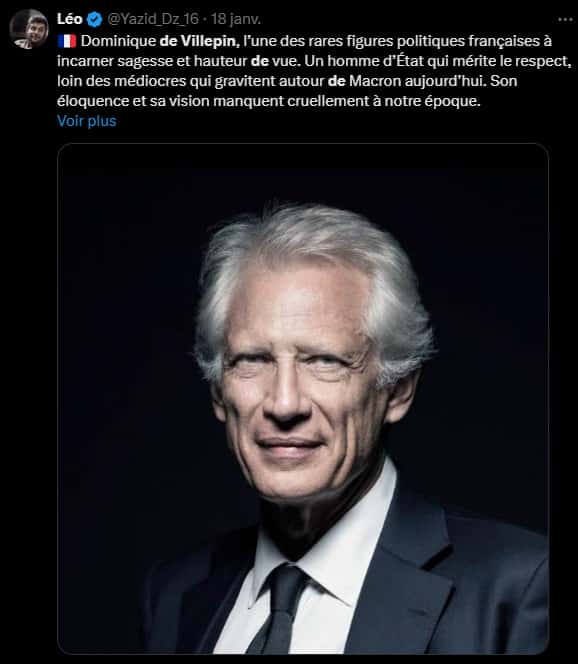Expand the tweet with Voir plus
The height and width of the screenshot is (664, 578).
pyautogui.click(x=87, y=121)
